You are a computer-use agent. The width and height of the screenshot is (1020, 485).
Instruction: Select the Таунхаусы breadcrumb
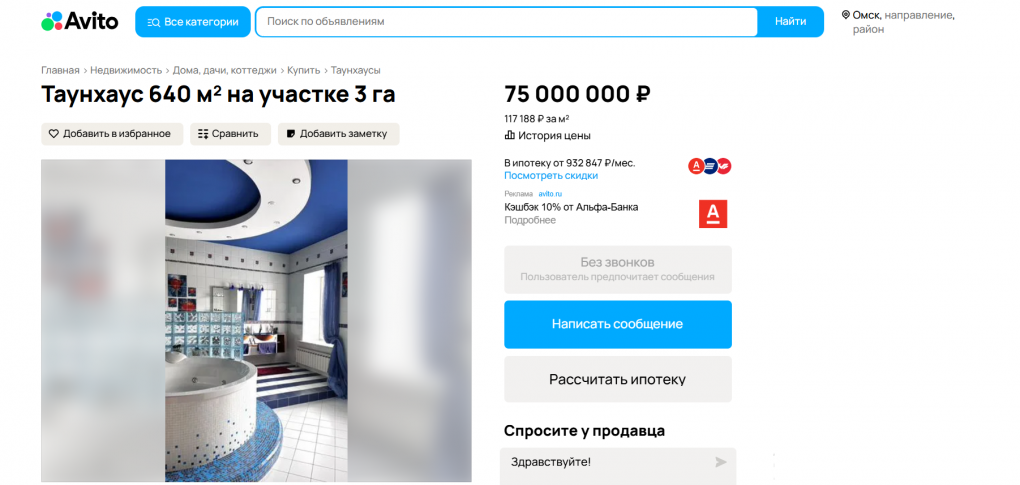click(356, 70)
